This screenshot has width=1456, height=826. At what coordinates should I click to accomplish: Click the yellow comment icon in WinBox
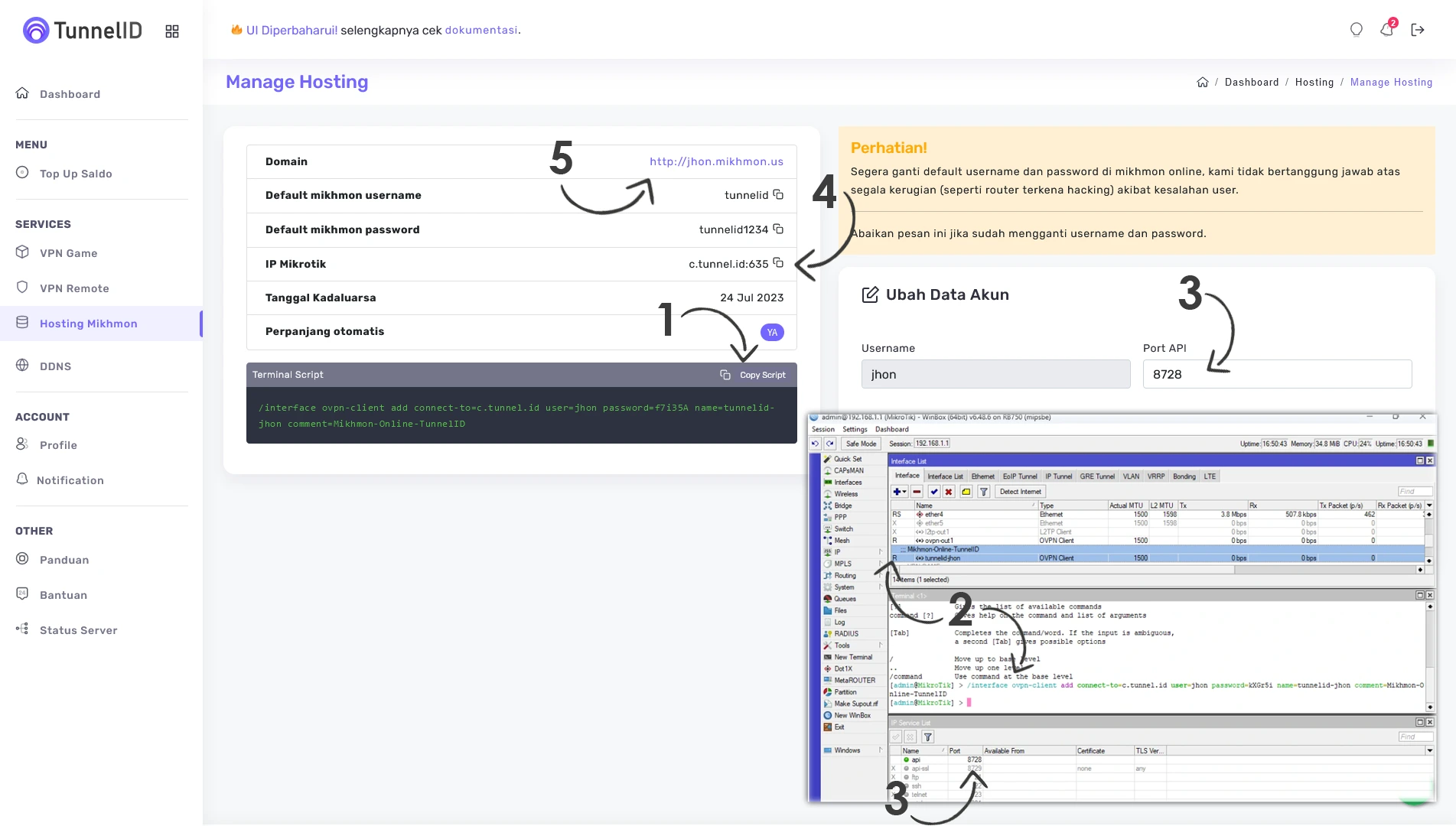coord(966,492)
